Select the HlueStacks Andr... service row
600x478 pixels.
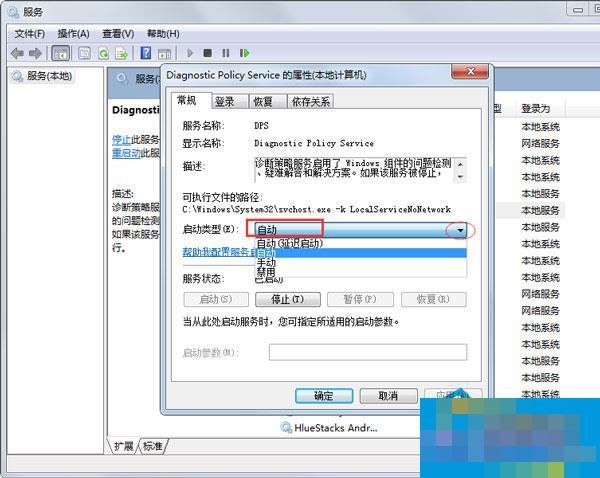[329, 428]
